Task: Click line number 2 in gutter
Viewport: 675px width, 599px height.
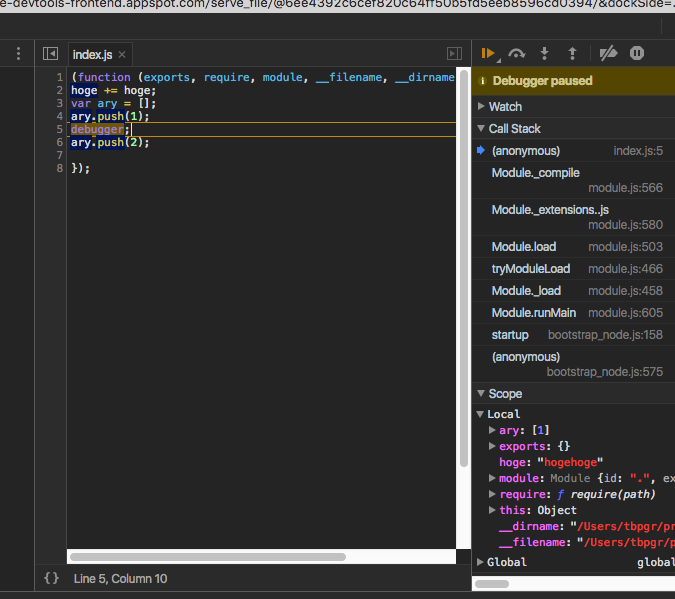Action: 59,90
